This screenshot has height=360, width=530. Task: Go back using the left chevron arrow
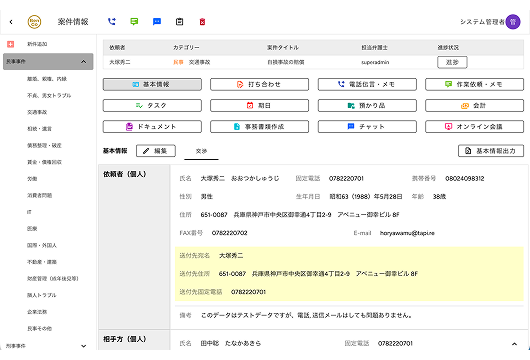pyautogui.click(x=11, y=22)
